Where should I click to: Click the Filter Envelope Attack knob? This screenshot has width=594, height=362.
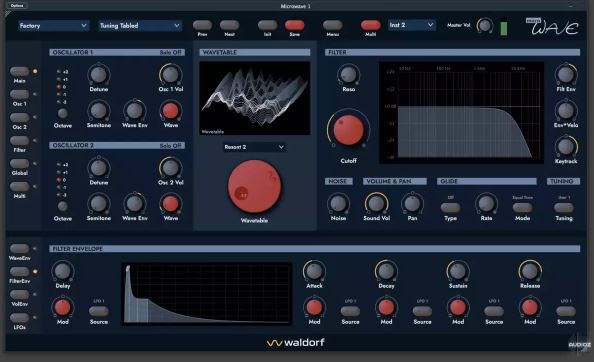pos(314,271)
